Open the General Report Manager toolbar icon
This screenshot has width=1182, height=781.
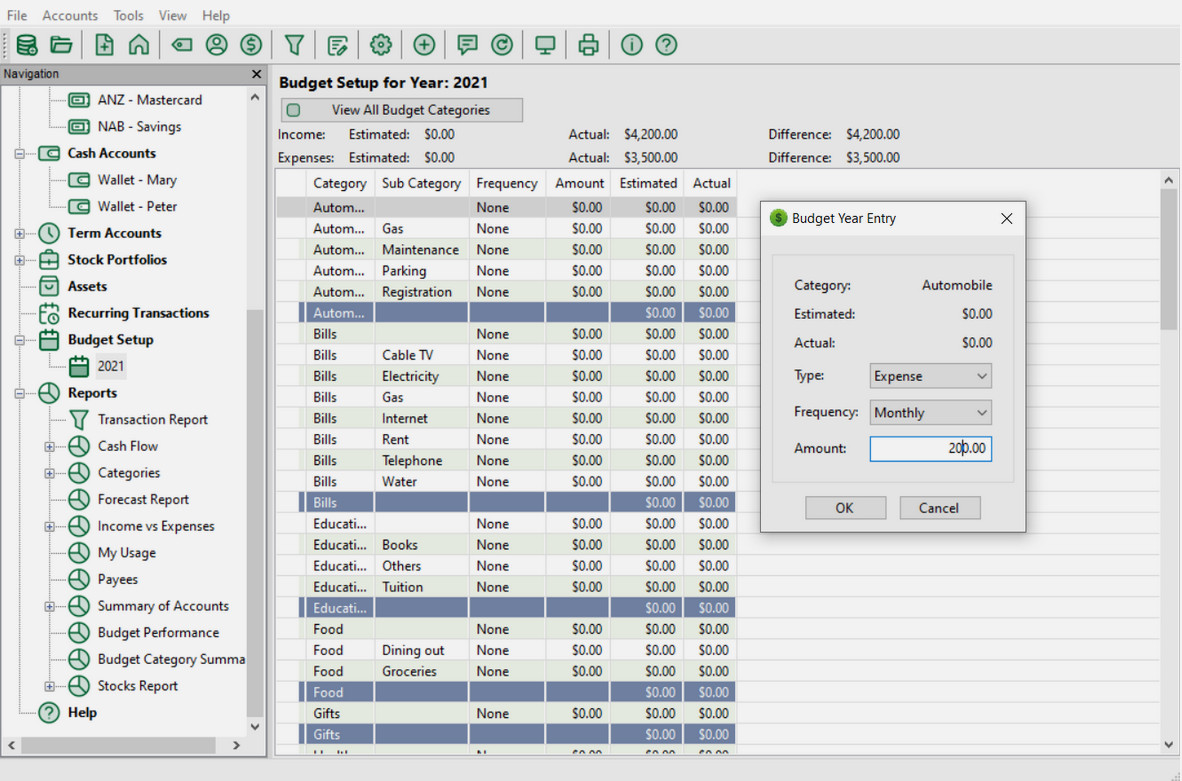[x=337, y=45]
